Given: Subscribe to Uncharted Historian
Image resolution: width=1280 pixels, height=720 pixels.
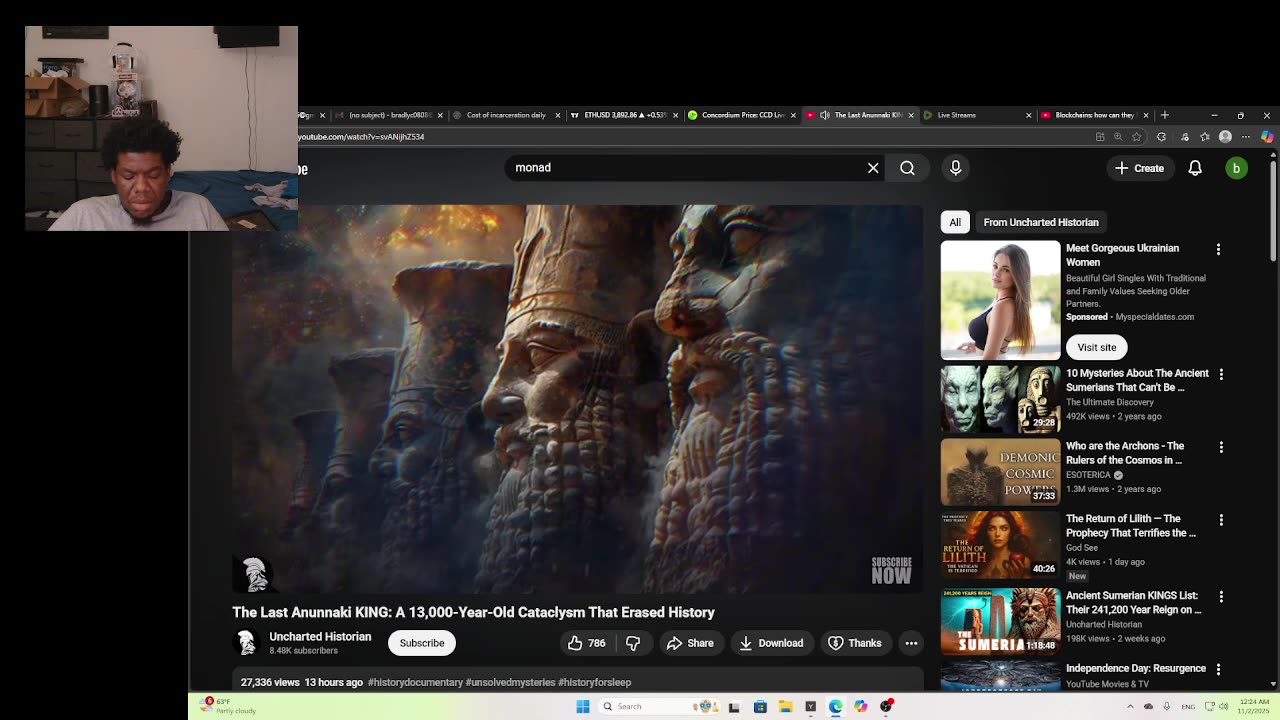Looking at the screenshot, I should pos(422,643).
